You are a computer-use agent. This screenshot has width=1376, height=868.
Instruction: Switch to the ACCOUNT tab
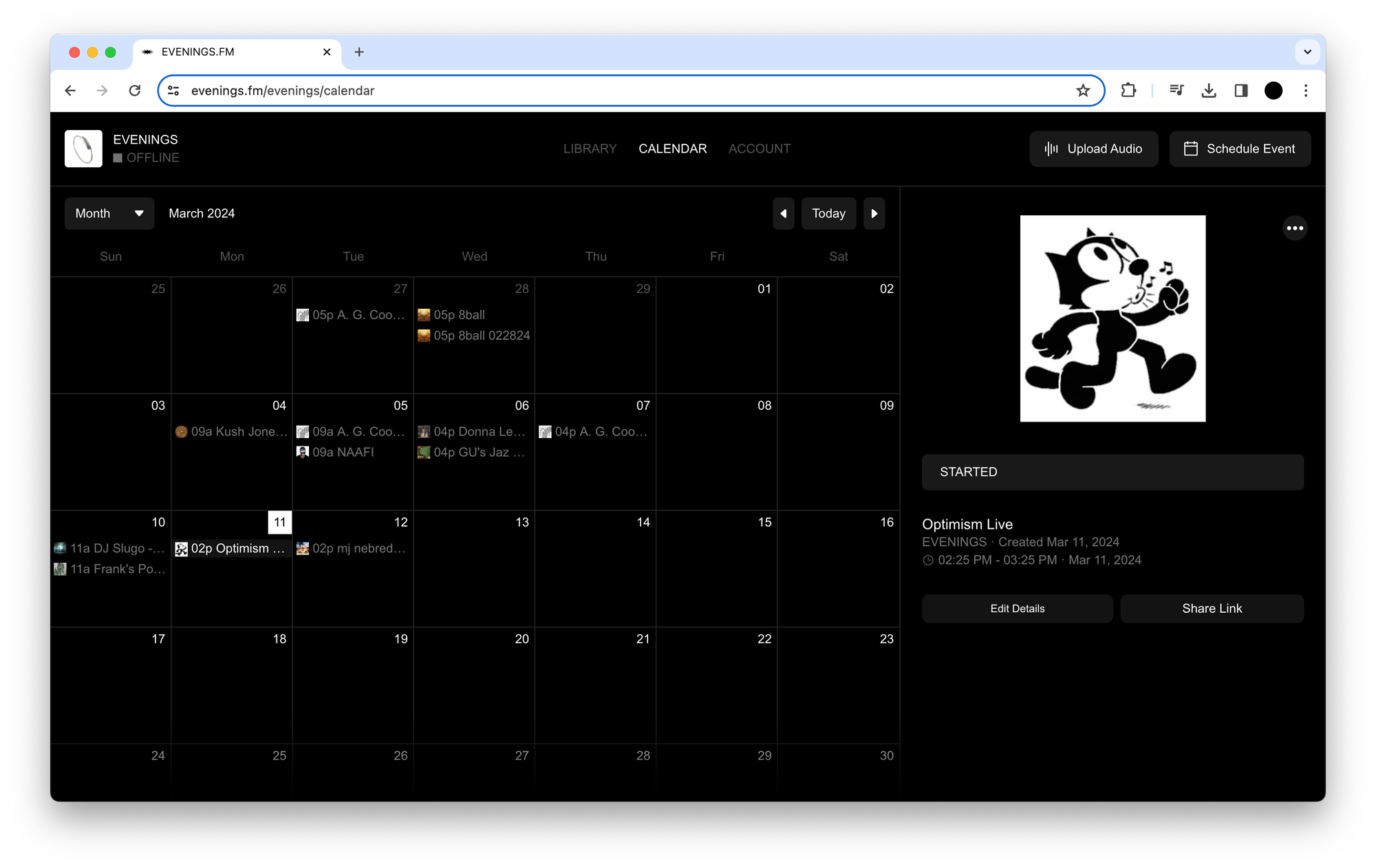(x=759, y=149)
